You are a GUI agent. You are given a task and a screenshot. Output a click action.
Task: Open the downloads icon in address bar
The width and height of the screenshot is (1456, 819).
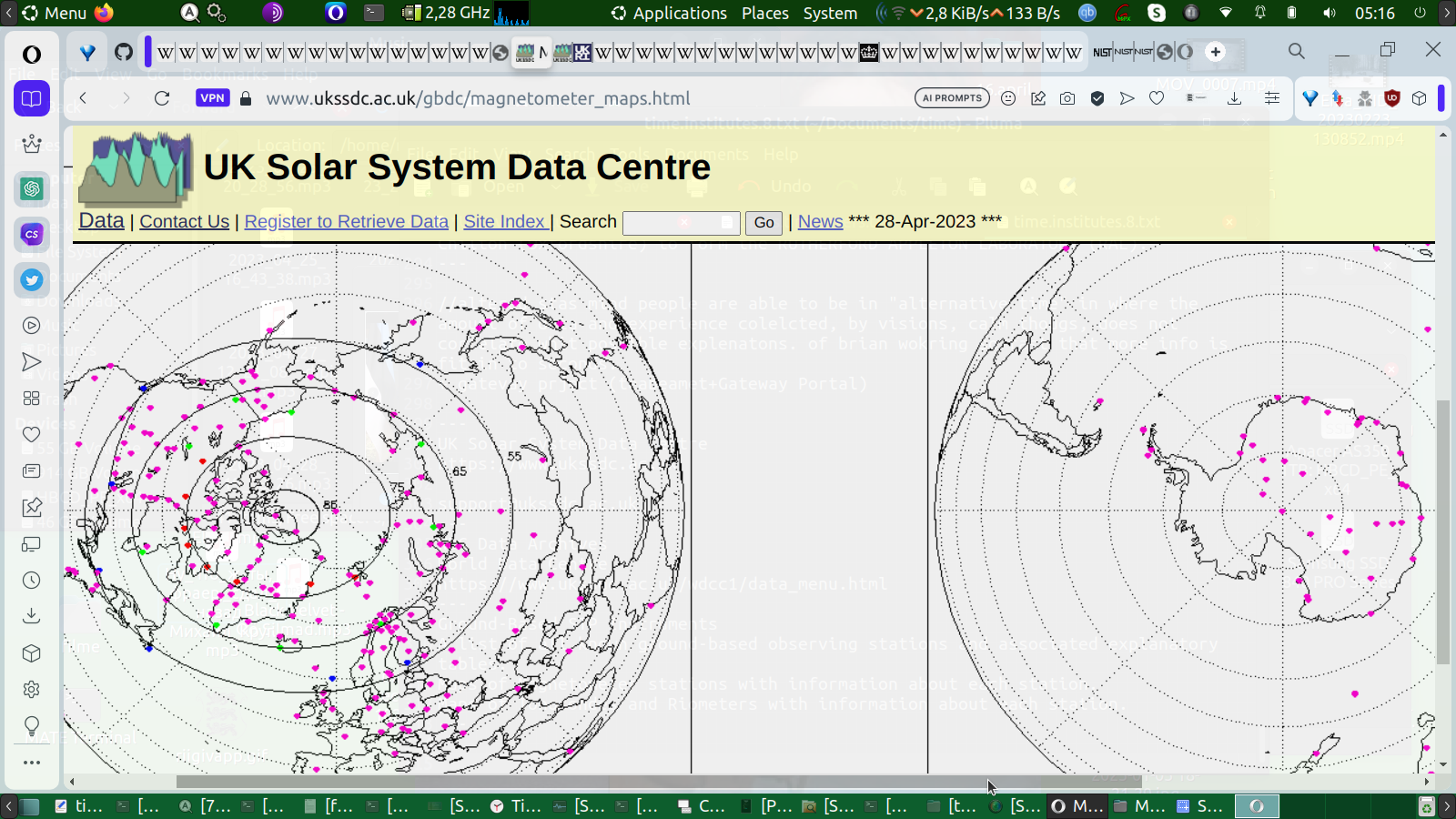pyautogui.click(x=1234, y=98)
